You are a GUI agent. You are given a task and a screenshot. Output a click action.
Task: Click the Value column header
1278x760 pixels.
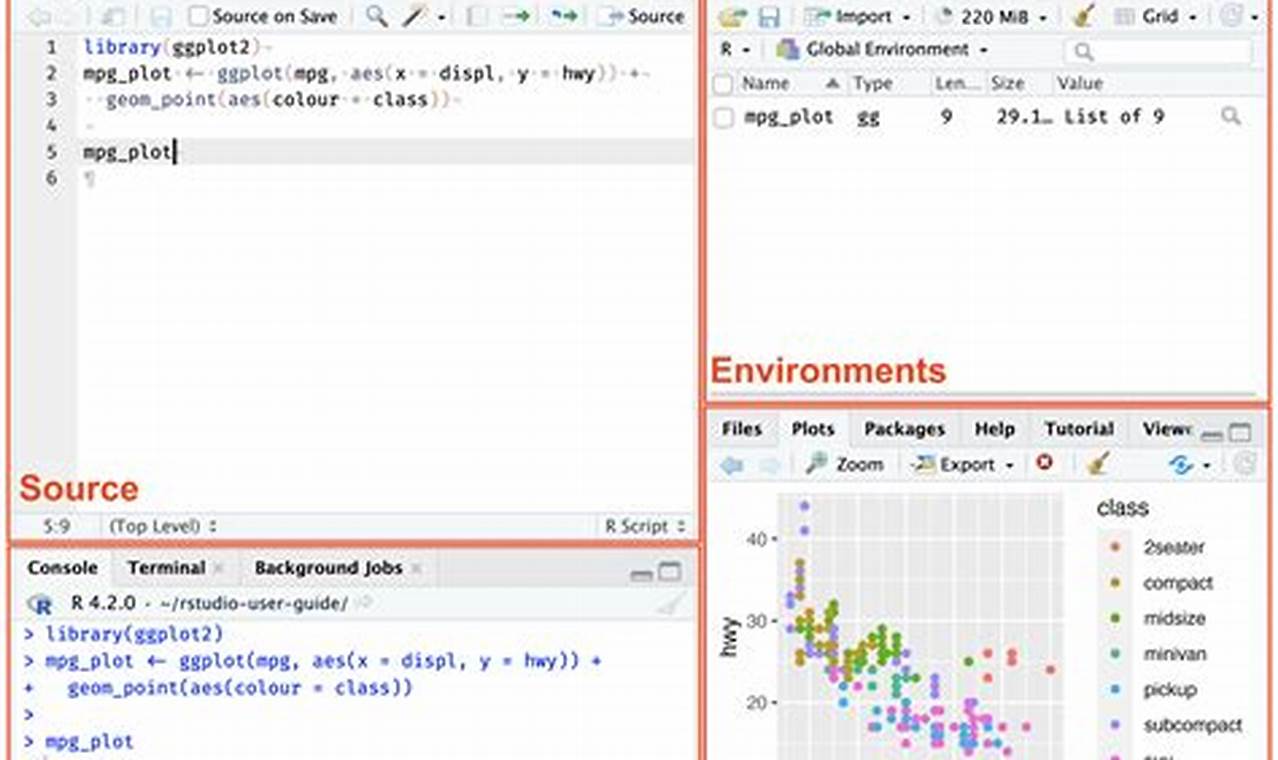[1079, 84]
